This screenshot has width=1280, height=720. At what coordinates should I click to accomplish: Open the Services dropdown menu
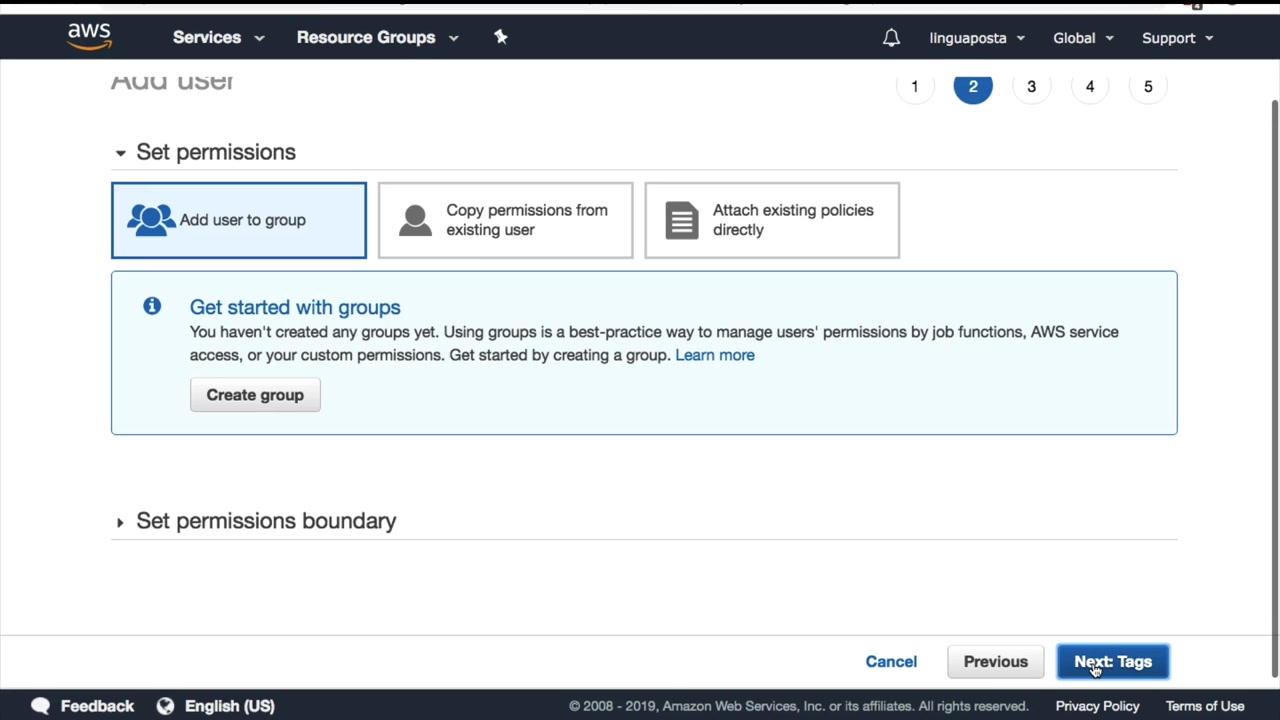(218, 38)
